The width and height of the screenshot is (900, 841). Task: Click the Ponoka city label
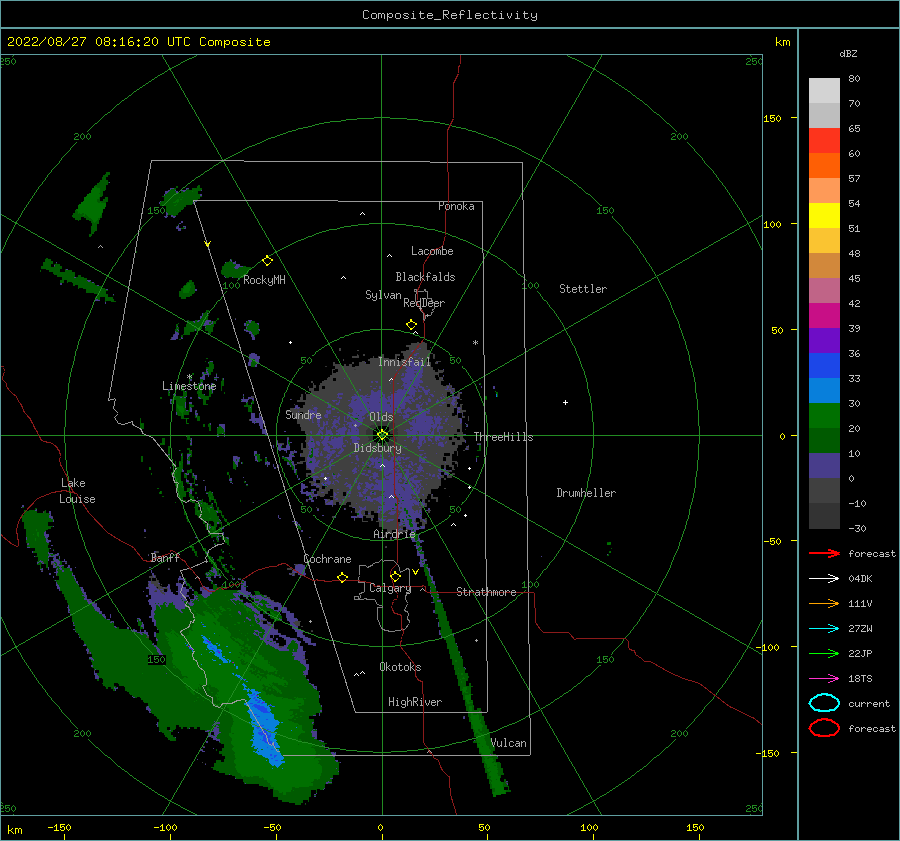[x=456, y=206]
